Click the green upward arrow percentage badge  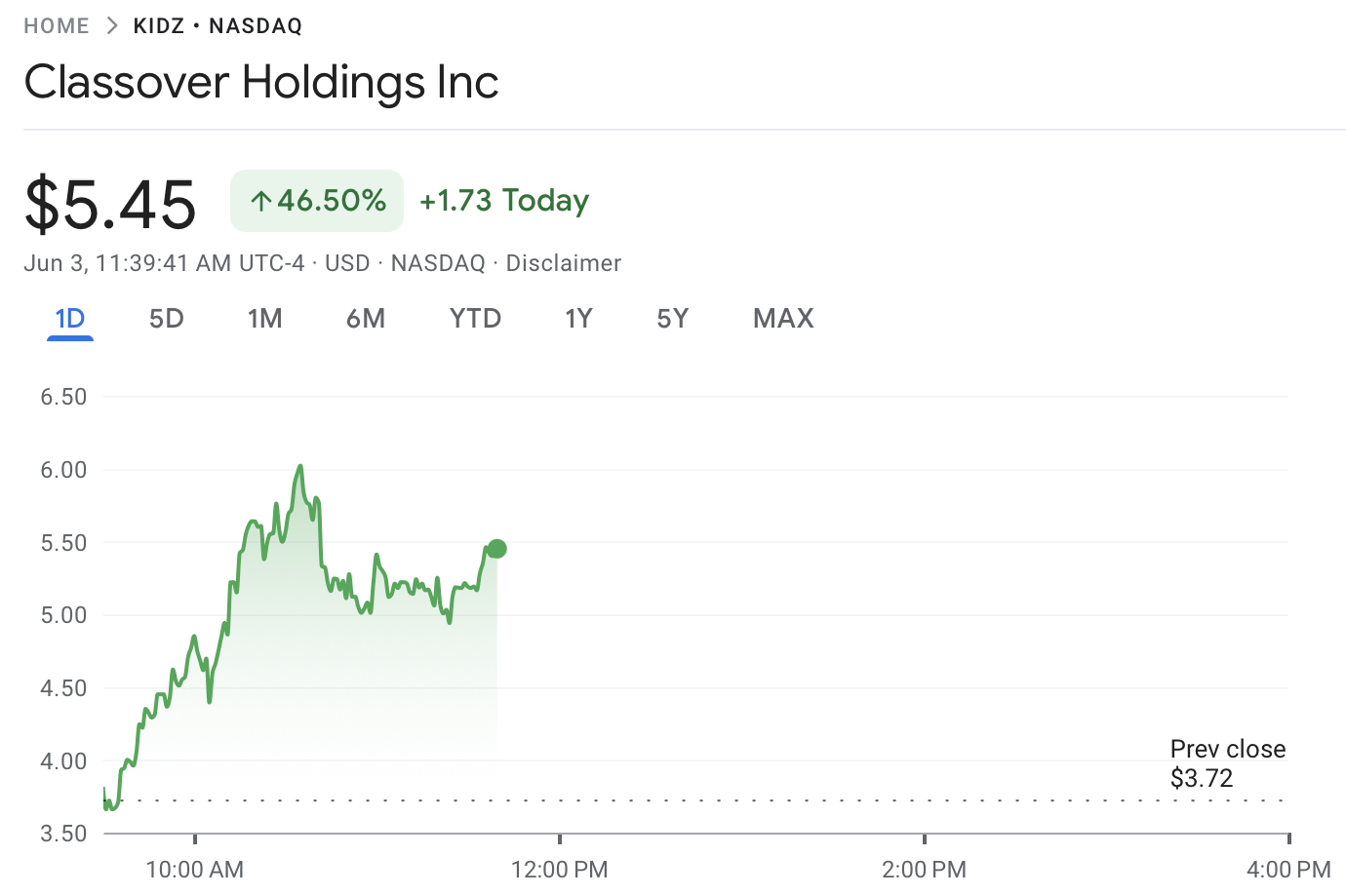click(316, 200)
